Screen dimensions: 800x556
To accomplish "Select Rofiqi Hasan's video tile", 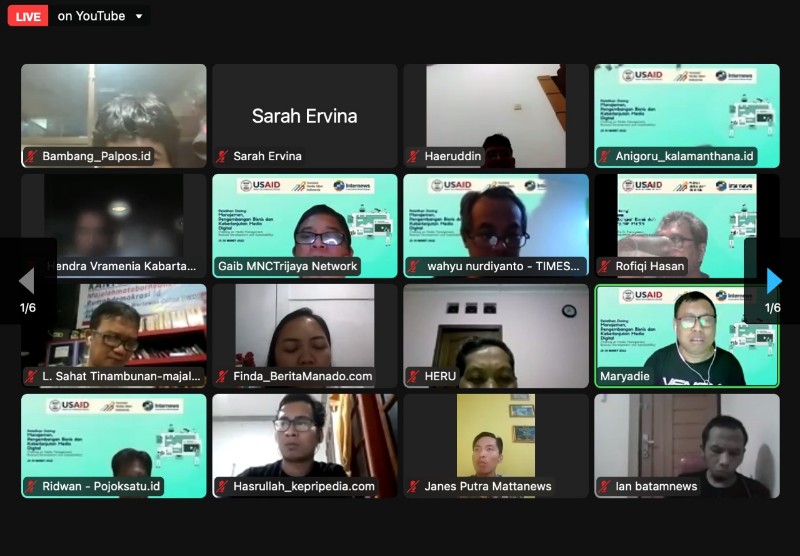I will click(687, 226).
